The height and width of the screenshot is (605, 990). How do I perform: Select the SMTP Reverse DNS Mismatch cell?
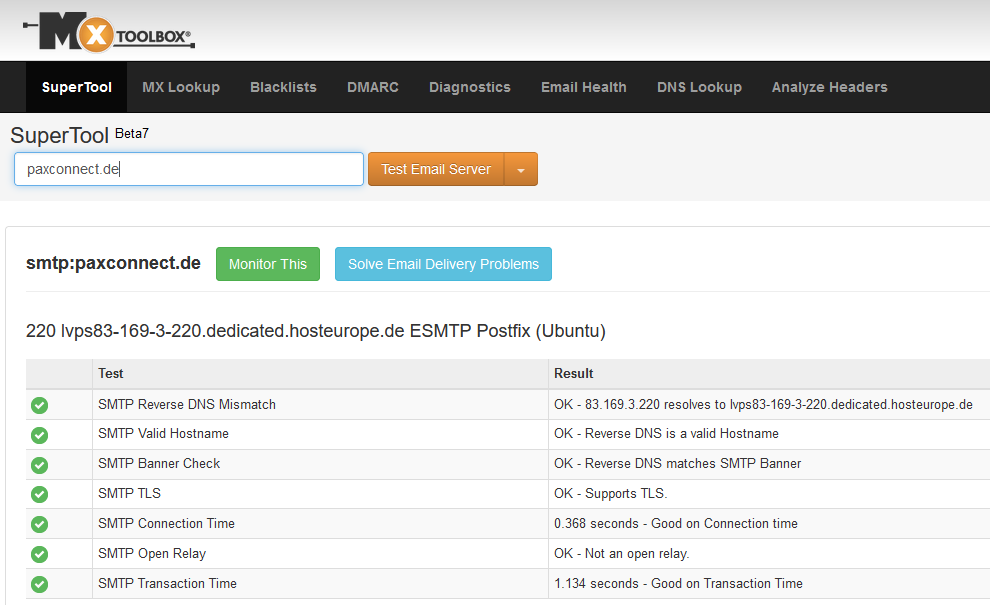pos(320,404)
